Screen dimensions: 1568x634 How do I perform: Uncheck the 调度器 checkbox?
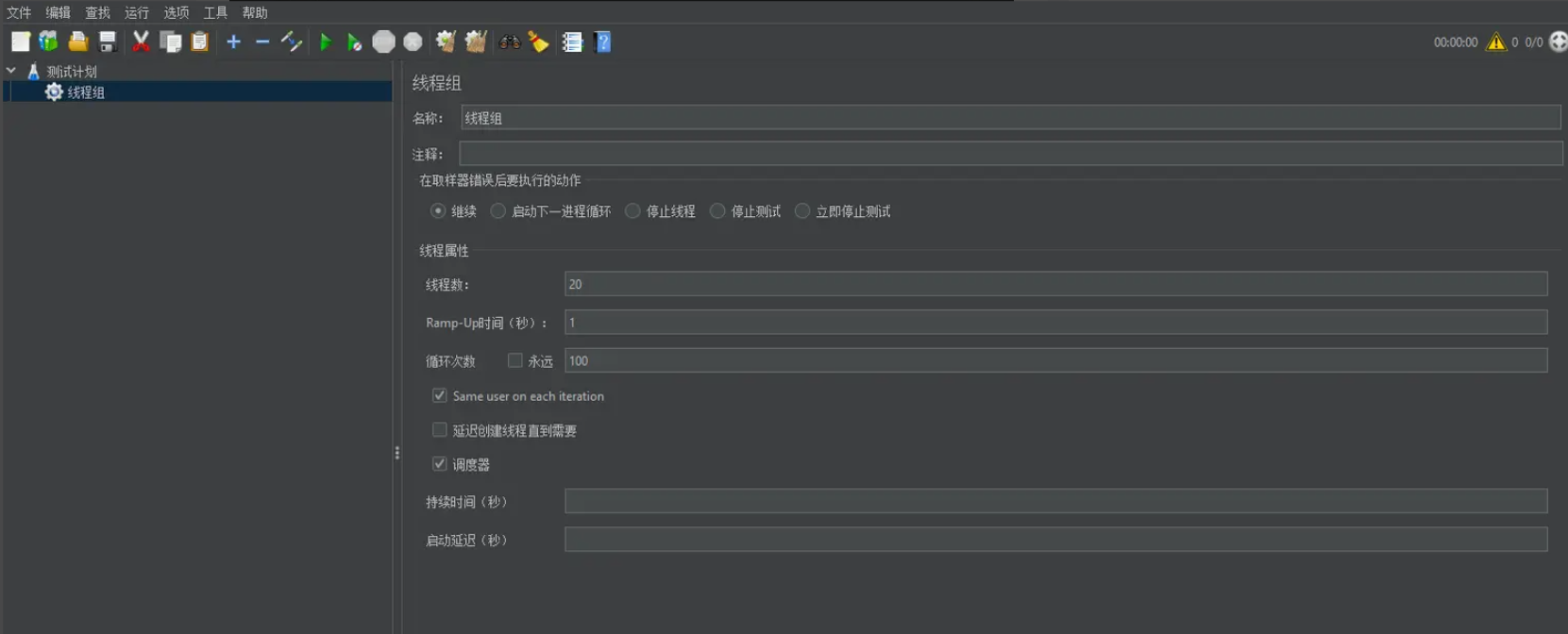point(439,463)
